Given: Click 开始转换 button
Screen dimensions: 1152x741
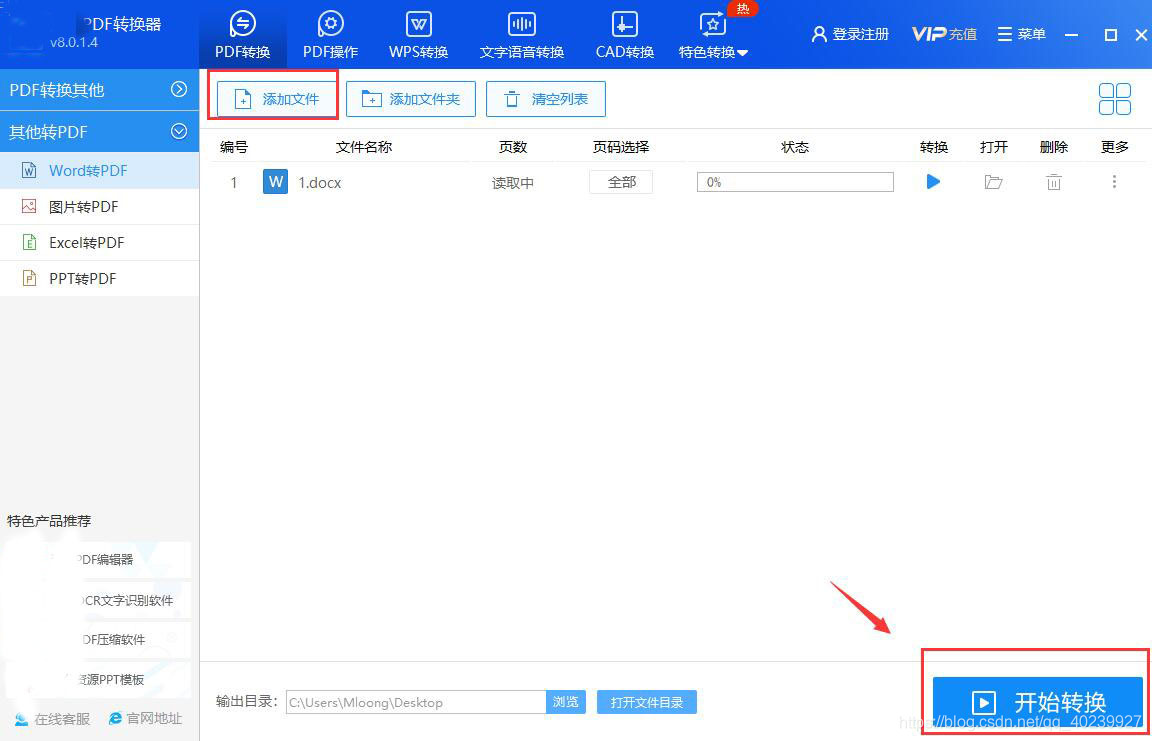Looking at the screenshot, I should click(1037, 702).
